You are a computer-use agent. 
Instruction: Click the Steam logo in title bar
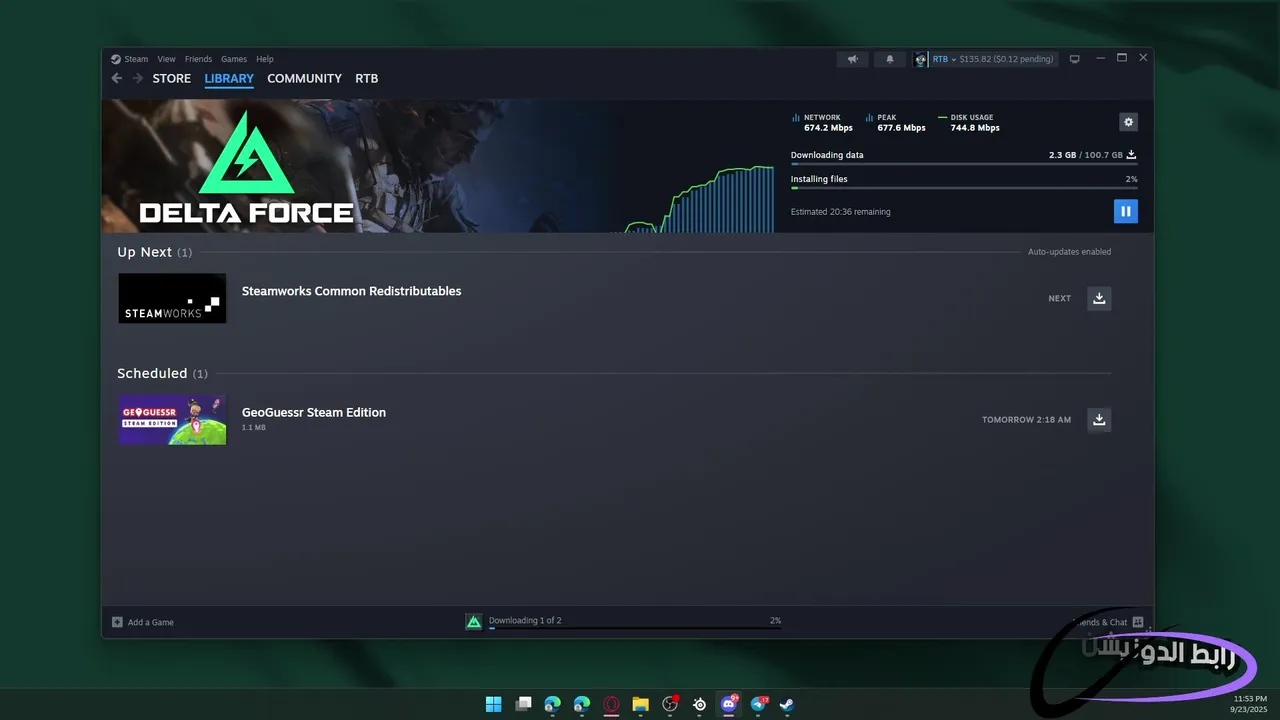pos(116,59)
